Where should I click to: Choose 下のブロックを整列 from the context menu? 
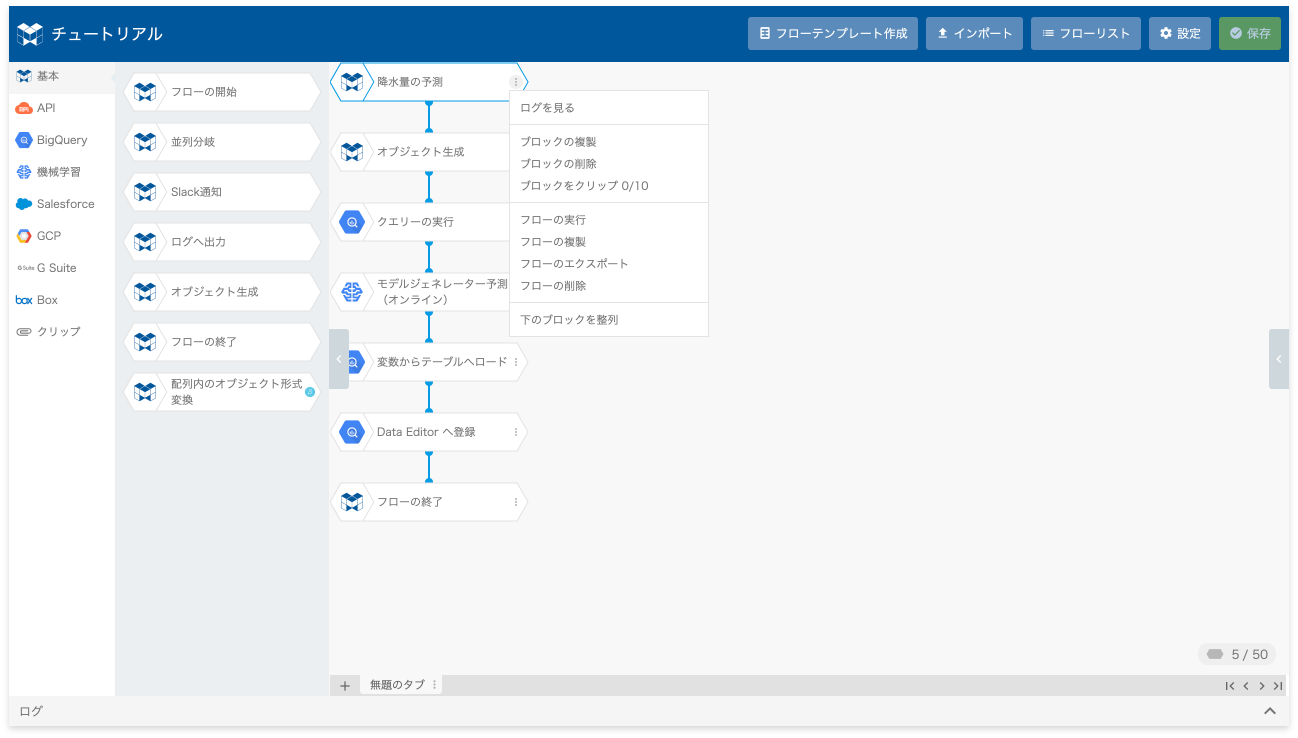tap(609, 320)
